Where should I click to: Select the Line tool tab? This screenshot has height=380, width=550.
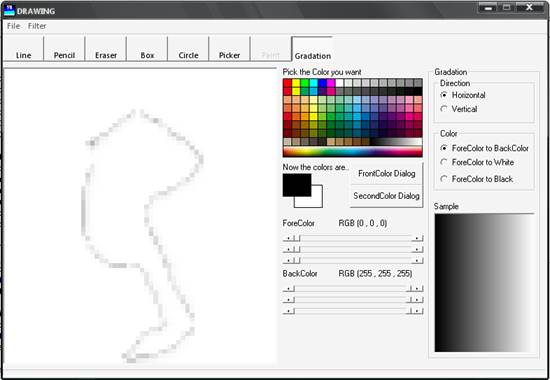point(23,49)
